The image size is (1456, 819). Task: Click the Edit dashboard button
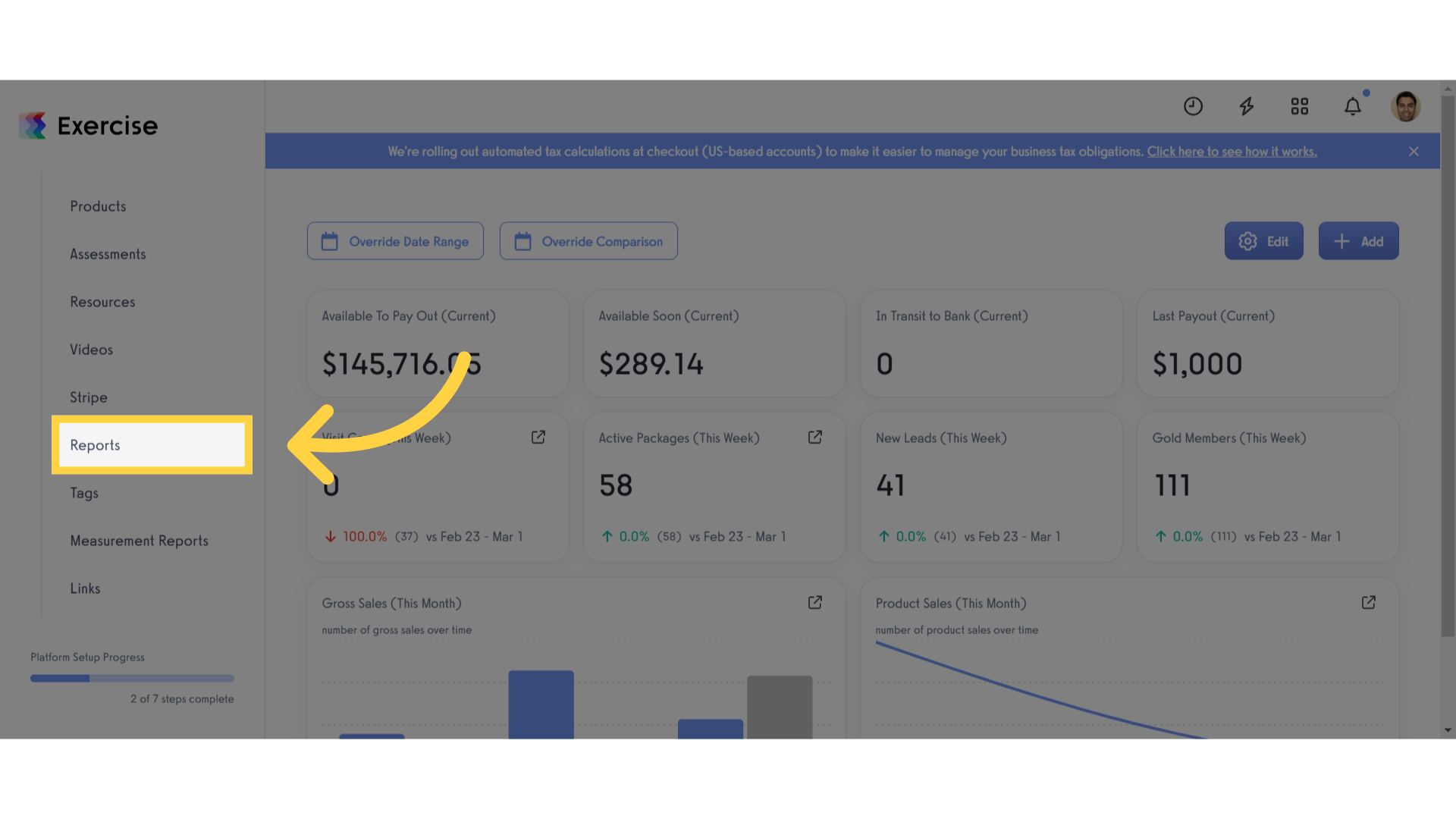coord(1263,241)
